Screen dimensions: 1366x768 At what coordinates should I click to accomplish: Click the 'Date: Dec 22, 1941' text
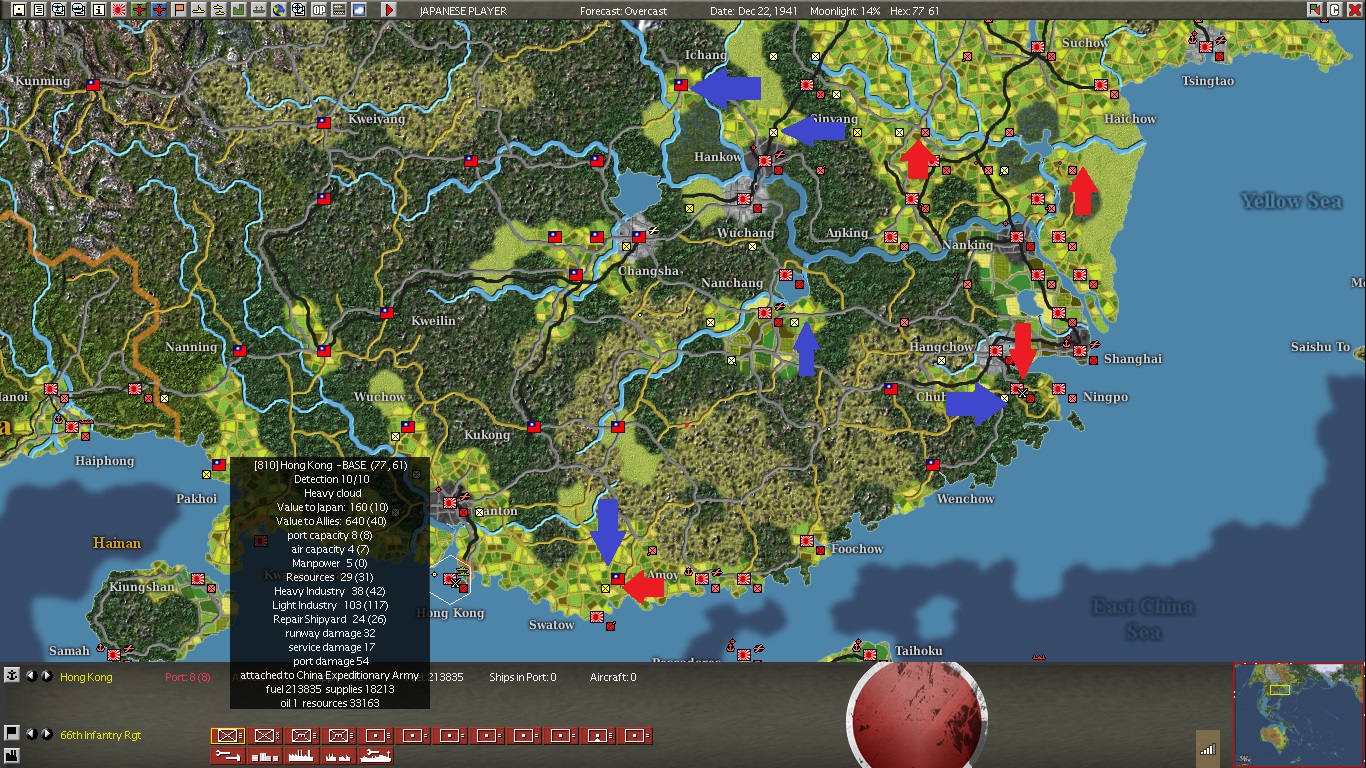point(754,11)
